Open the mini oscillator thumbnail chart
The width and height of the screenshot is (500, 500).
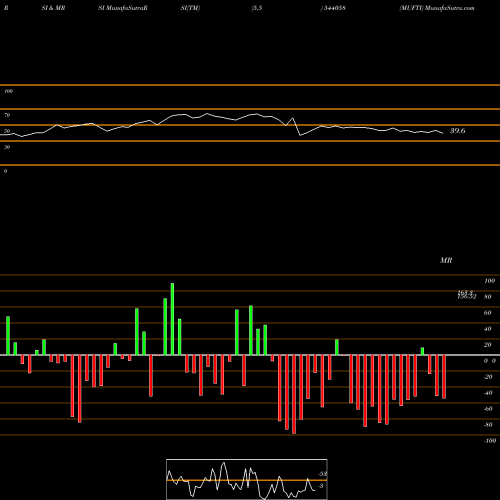click(x=247, y=479)
